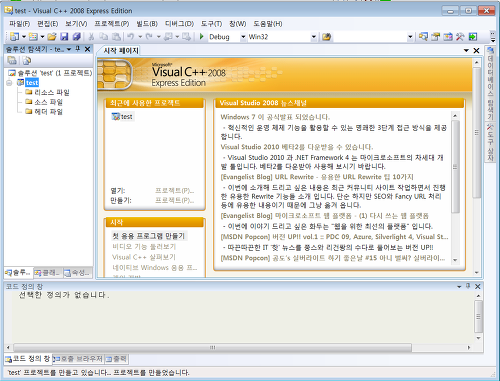Open the 편집(E) menu
Screen dimensions: 500x381
47,24
